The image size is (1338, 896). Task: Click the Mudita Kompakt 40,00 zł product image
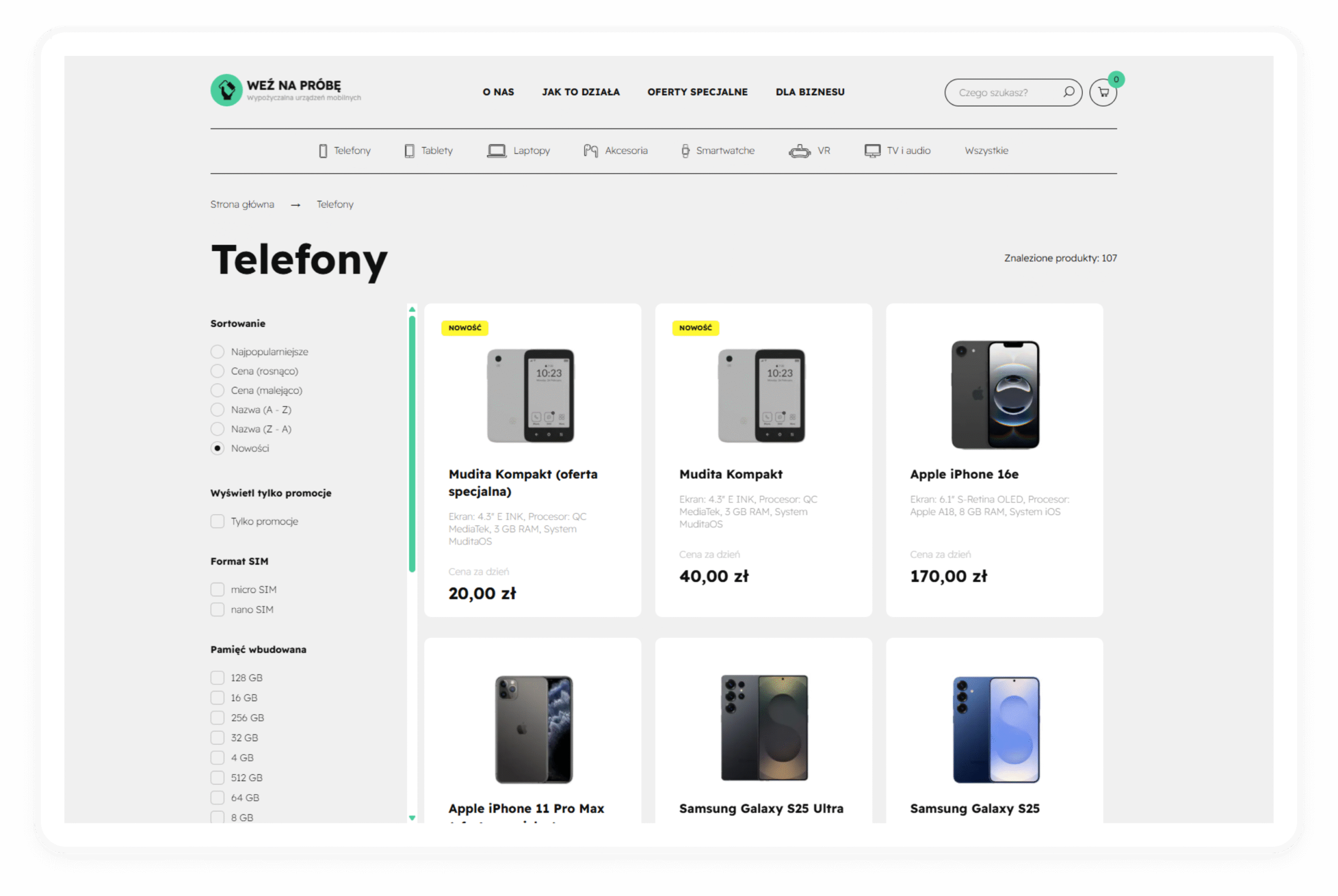[x=761, y=395]
